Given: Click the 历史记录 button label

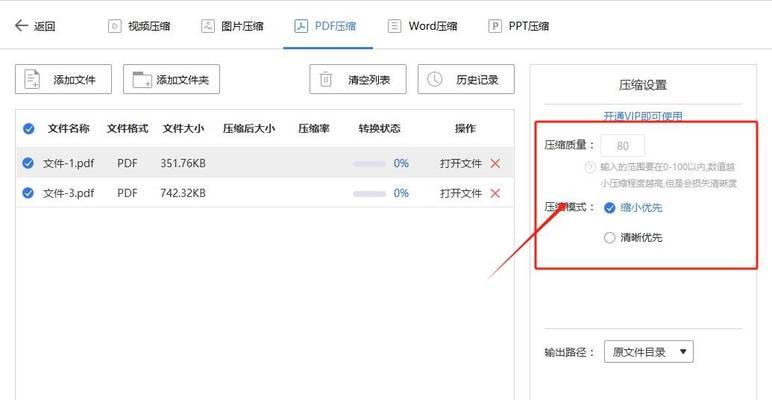Looking at the screenshot, I should click(x=477, y=80).
